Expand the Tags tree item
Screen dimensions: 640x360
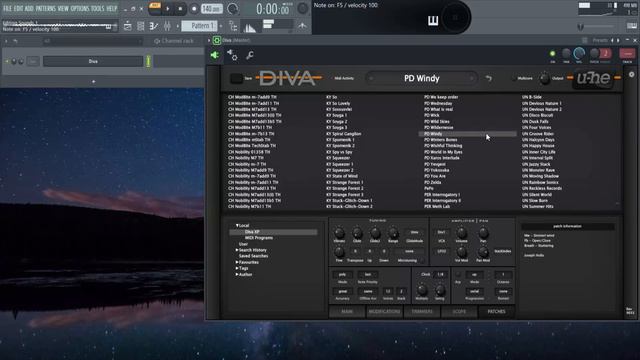coord(237,269)
